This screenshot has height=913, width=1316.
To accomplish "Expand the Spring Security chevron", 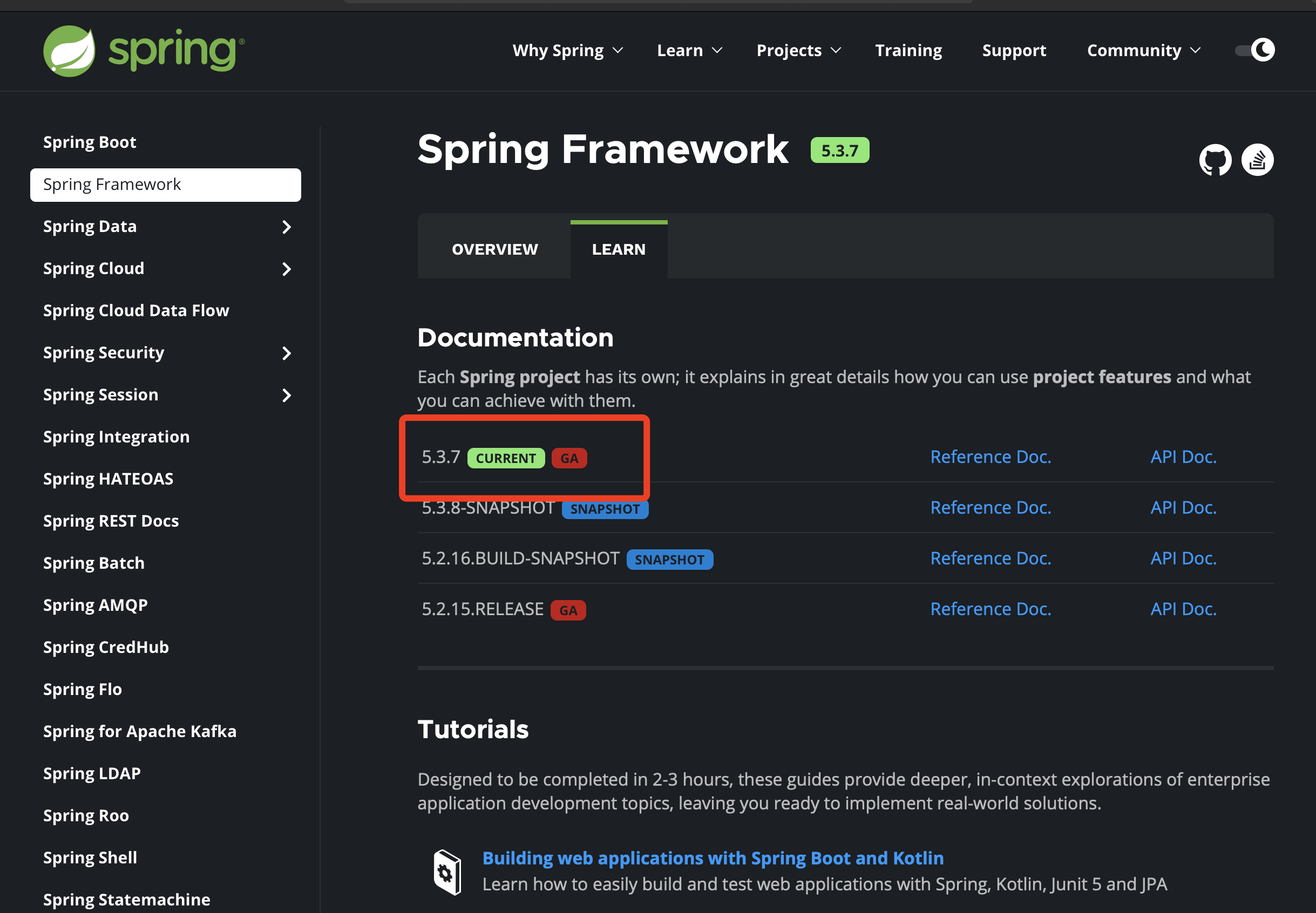I will [287, 353].
